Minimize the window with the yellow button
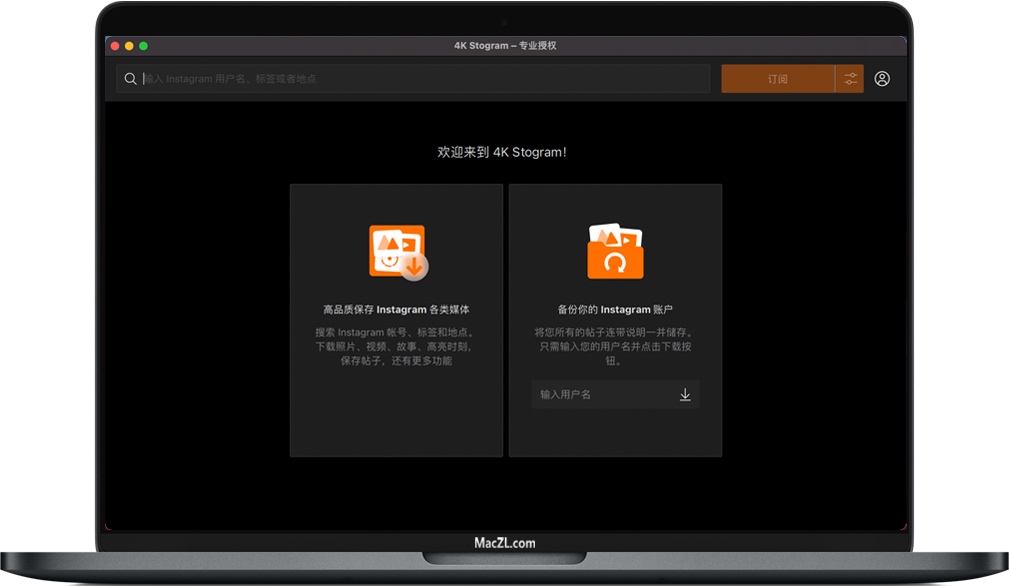The height and width of the screenshot is (586, 1009). [x=129, y=46]
